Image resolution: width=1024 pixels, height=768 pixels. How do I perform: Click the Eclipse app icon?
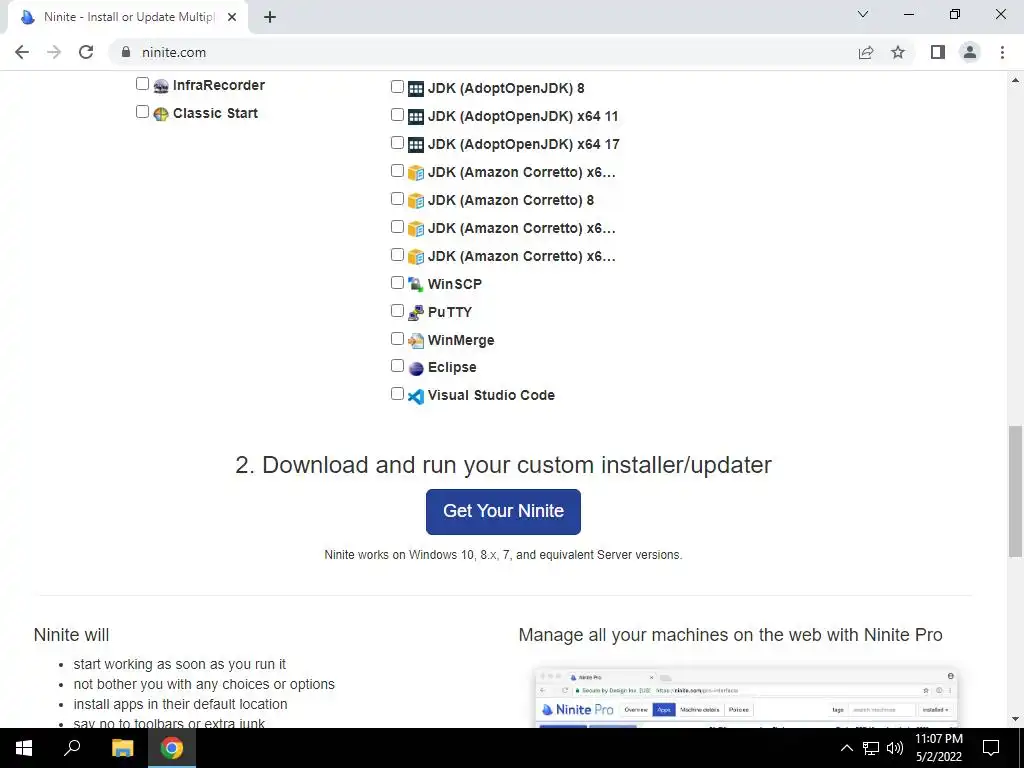pyautogui.click(x=415, y=368)
